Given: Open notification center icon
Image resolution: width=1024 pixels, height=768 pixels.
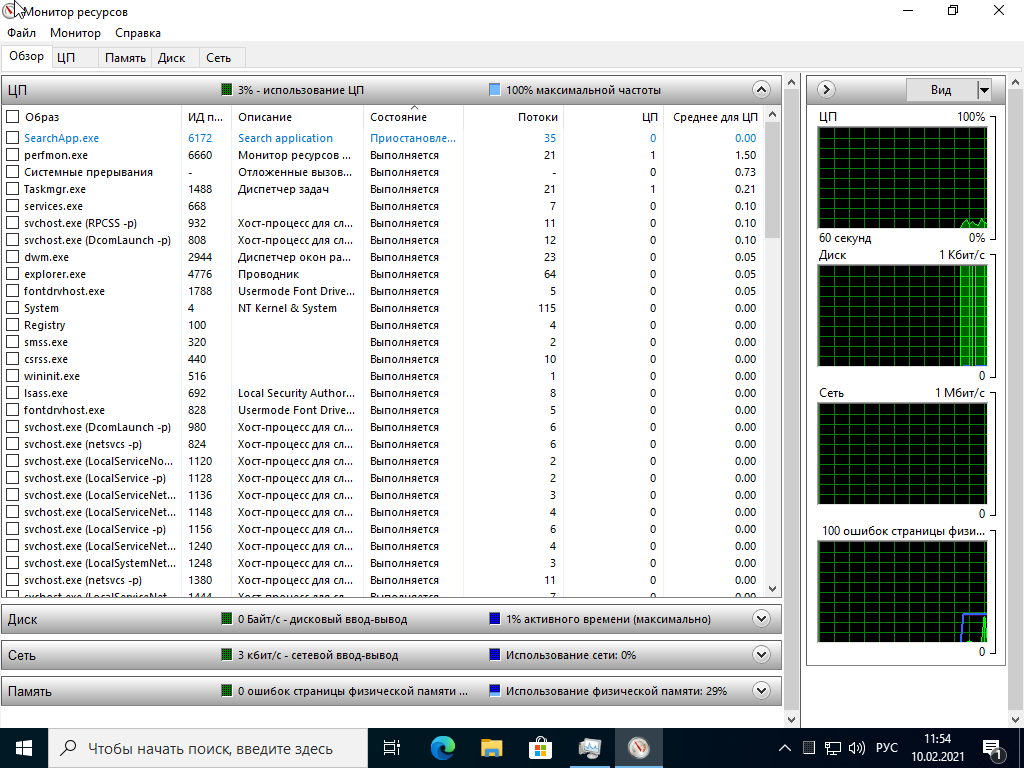Looking at the screenshot, I should coord(993,749).
